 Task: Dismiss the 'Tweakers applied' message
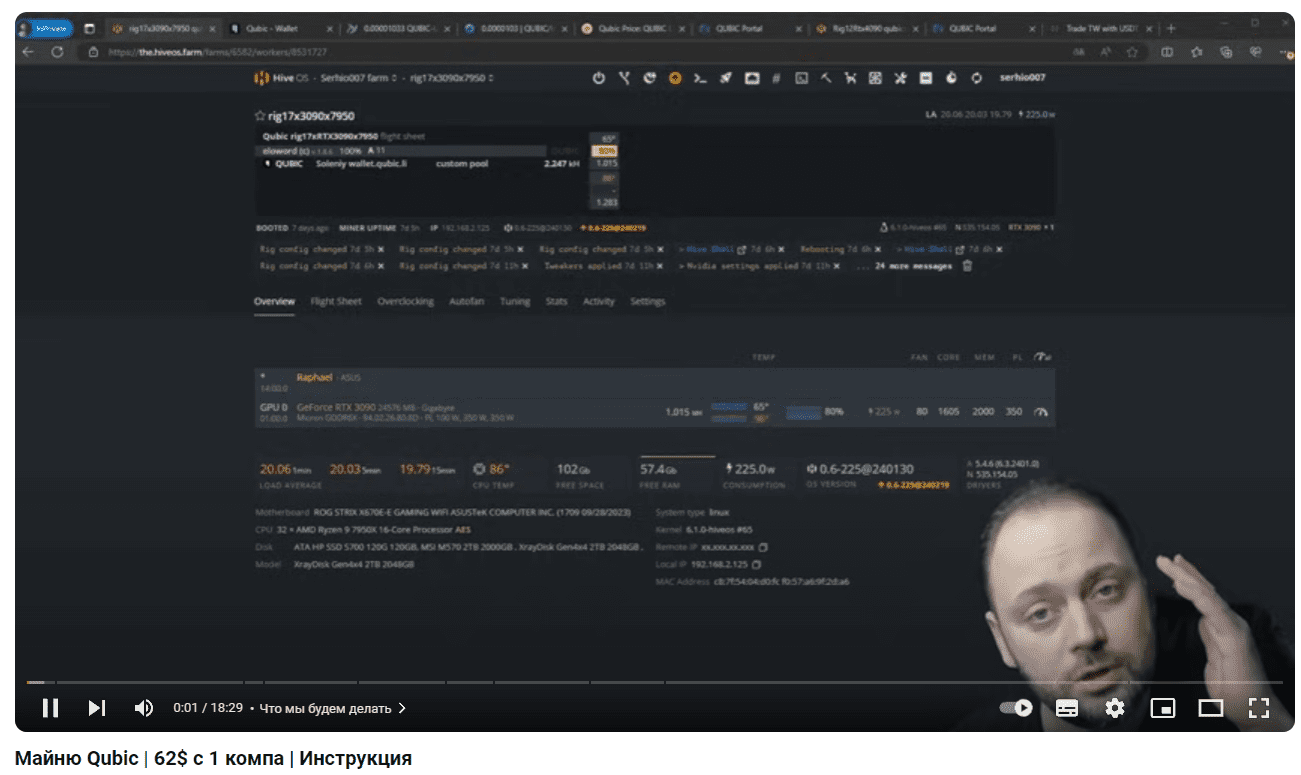click(660, 266)
